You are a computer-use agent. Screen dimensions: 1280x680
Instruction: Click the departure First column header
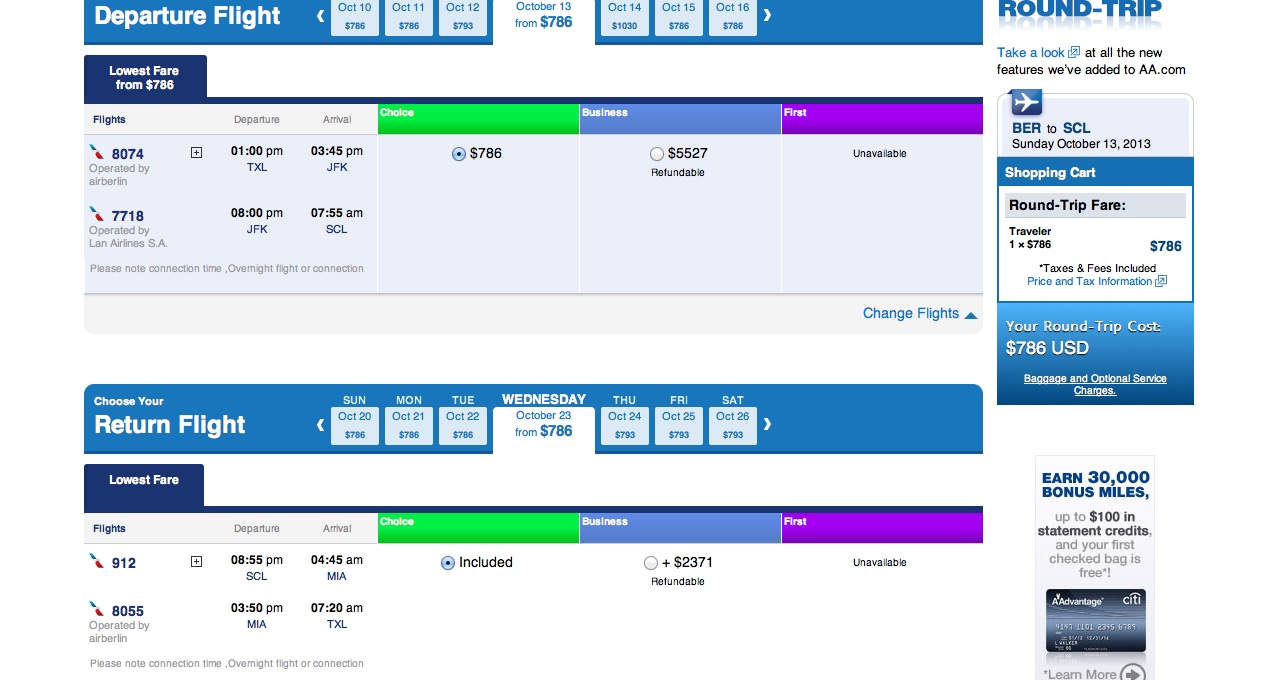pos(882,119)
